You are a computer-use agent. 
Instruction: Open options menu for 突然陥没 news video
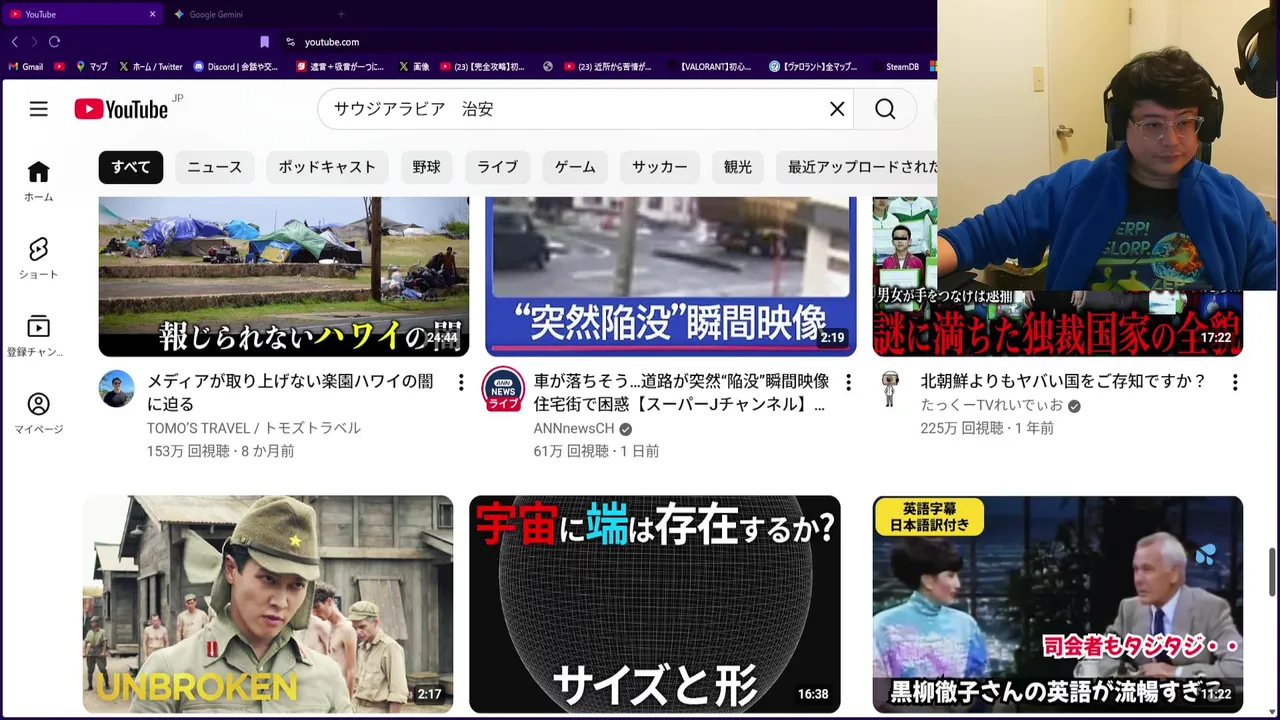click(x=848, y=382)
